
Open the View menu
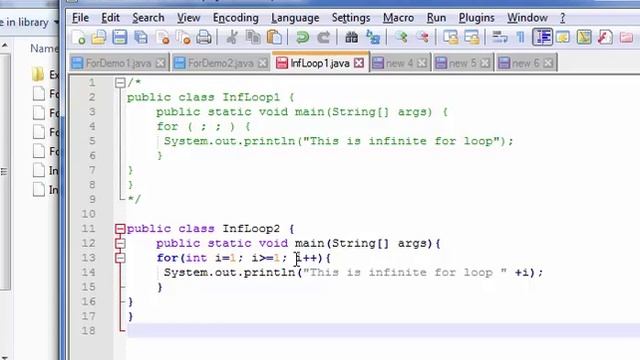pos(189,18)
